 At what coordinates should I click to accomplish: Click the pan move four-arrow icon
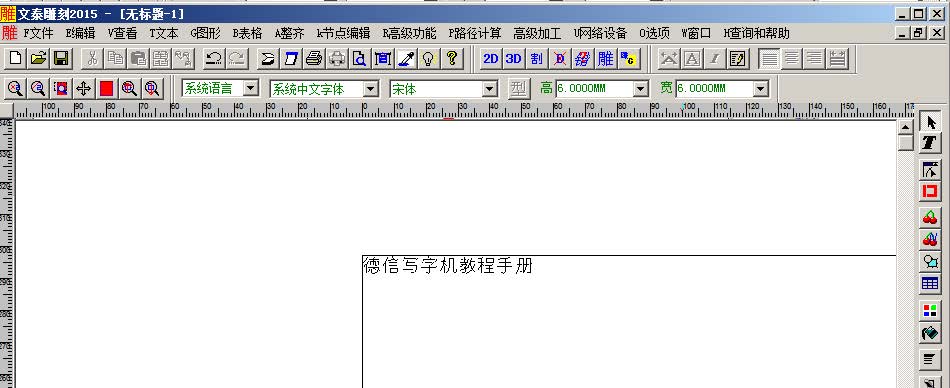click(84, 89)
